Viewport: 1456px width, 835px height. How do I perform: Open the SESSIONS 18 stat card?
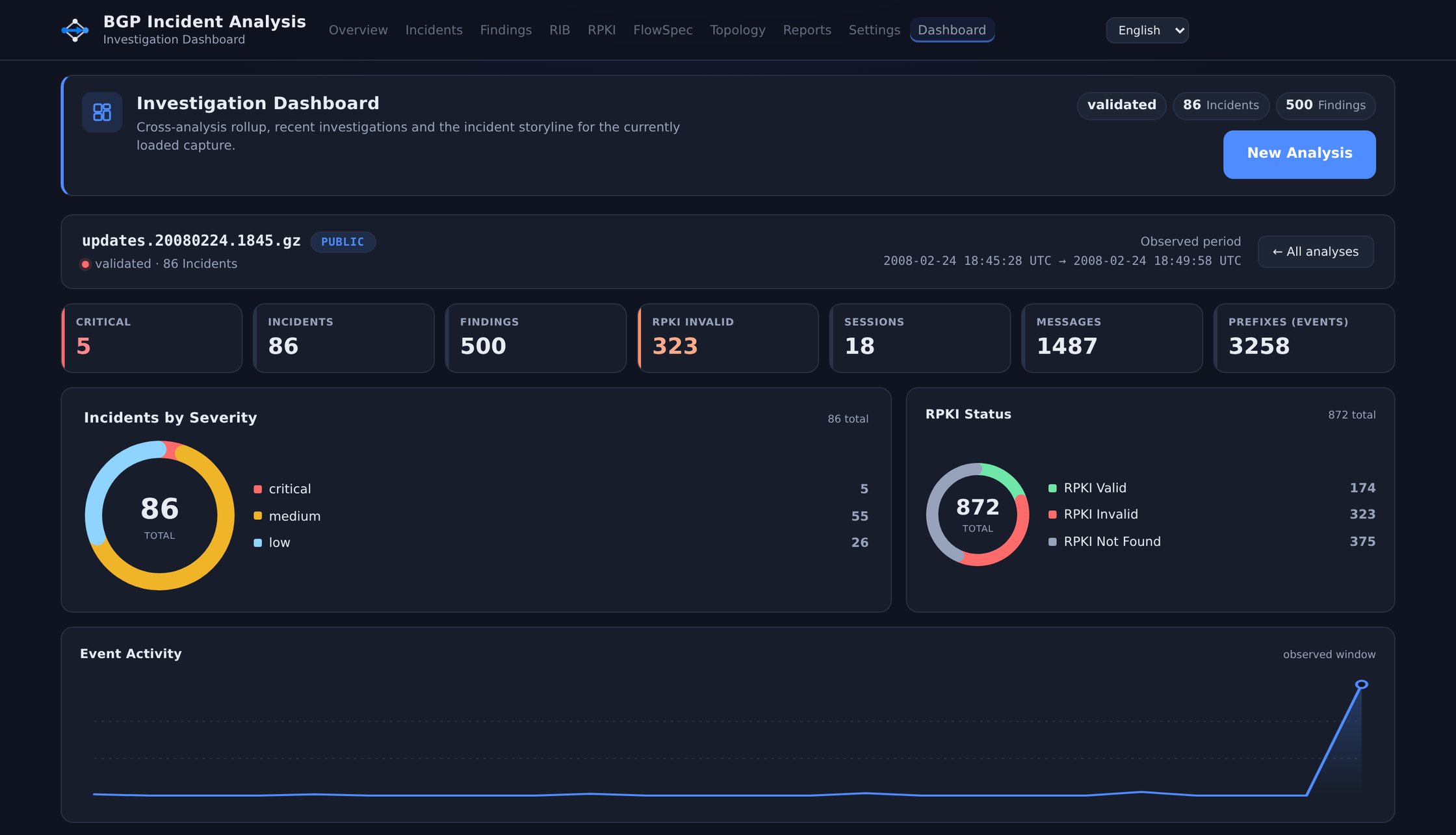[x=920, y=338]
